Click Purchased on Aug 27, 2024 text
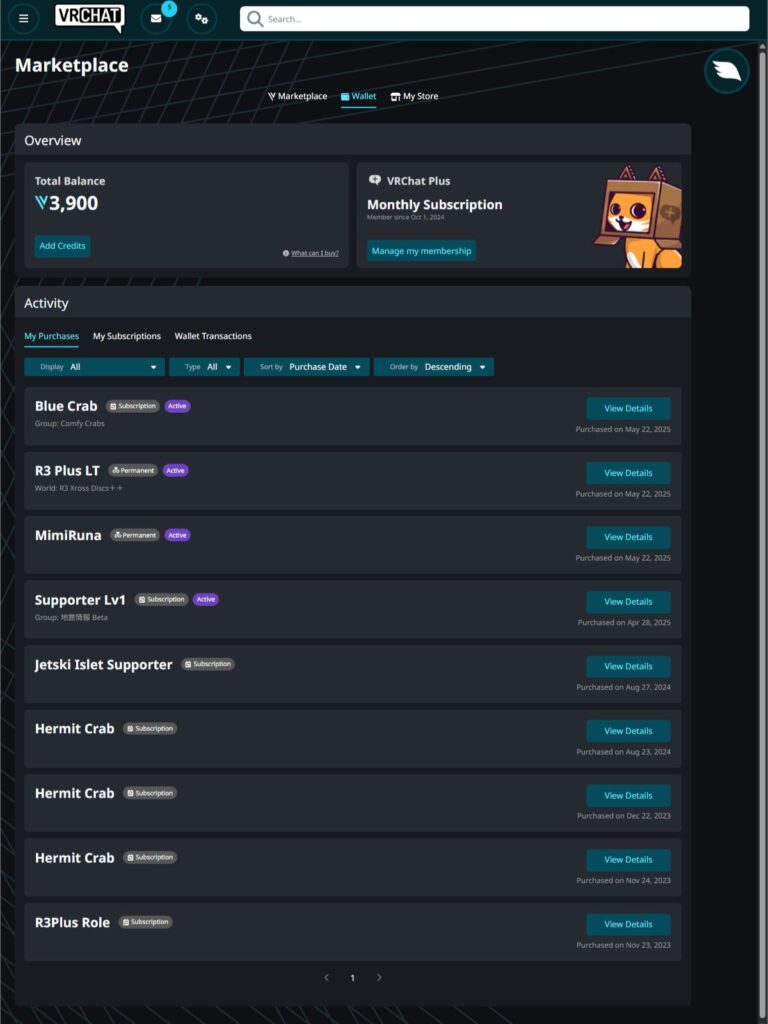This screenshot has width=768, height=1024. (x=624, y=687)
